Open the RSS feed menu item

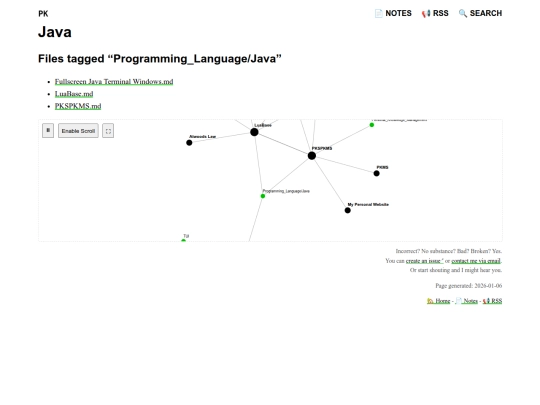point(435,13)
